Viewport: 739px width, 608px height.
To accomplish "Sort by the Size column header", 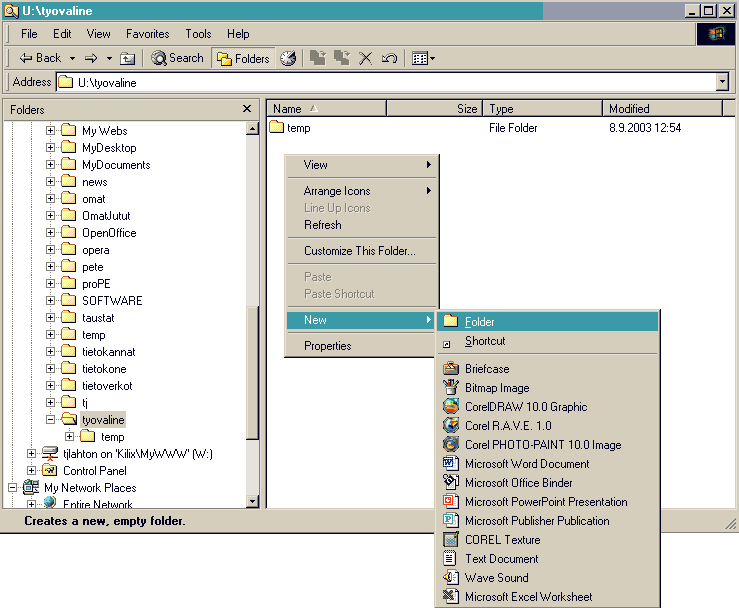I will coord(435,108).
